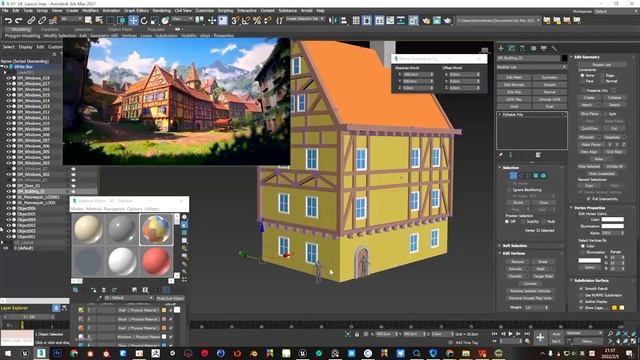Choose Edge constraint radio button

click(602, 76)
